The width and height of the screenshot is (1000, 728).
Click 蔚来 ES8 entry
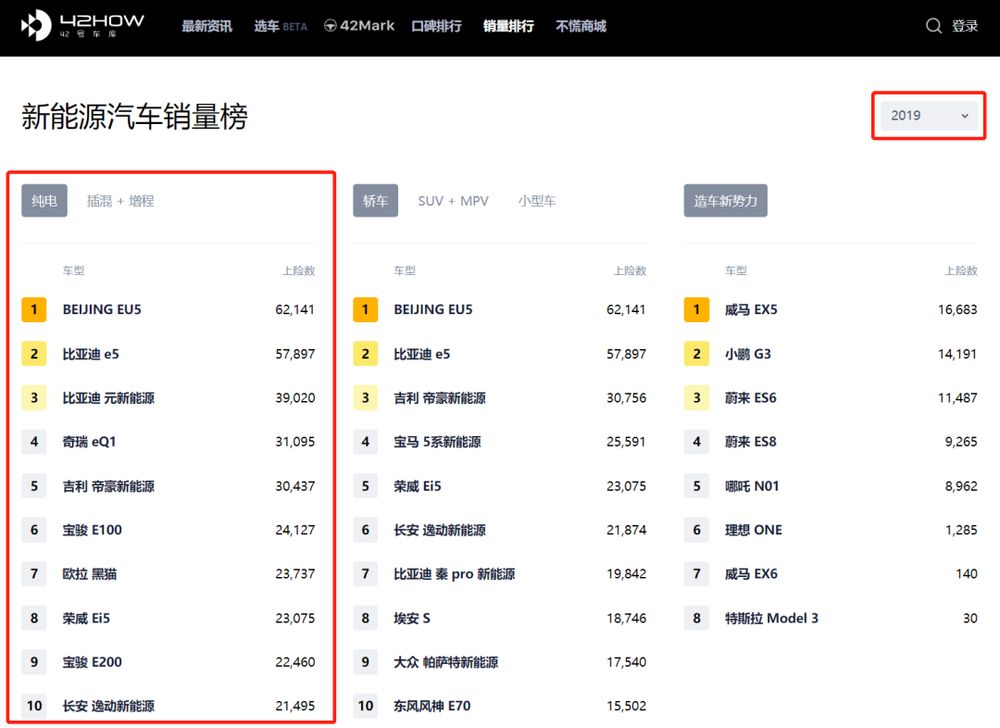pyautogui.click(x=751, y=442)
